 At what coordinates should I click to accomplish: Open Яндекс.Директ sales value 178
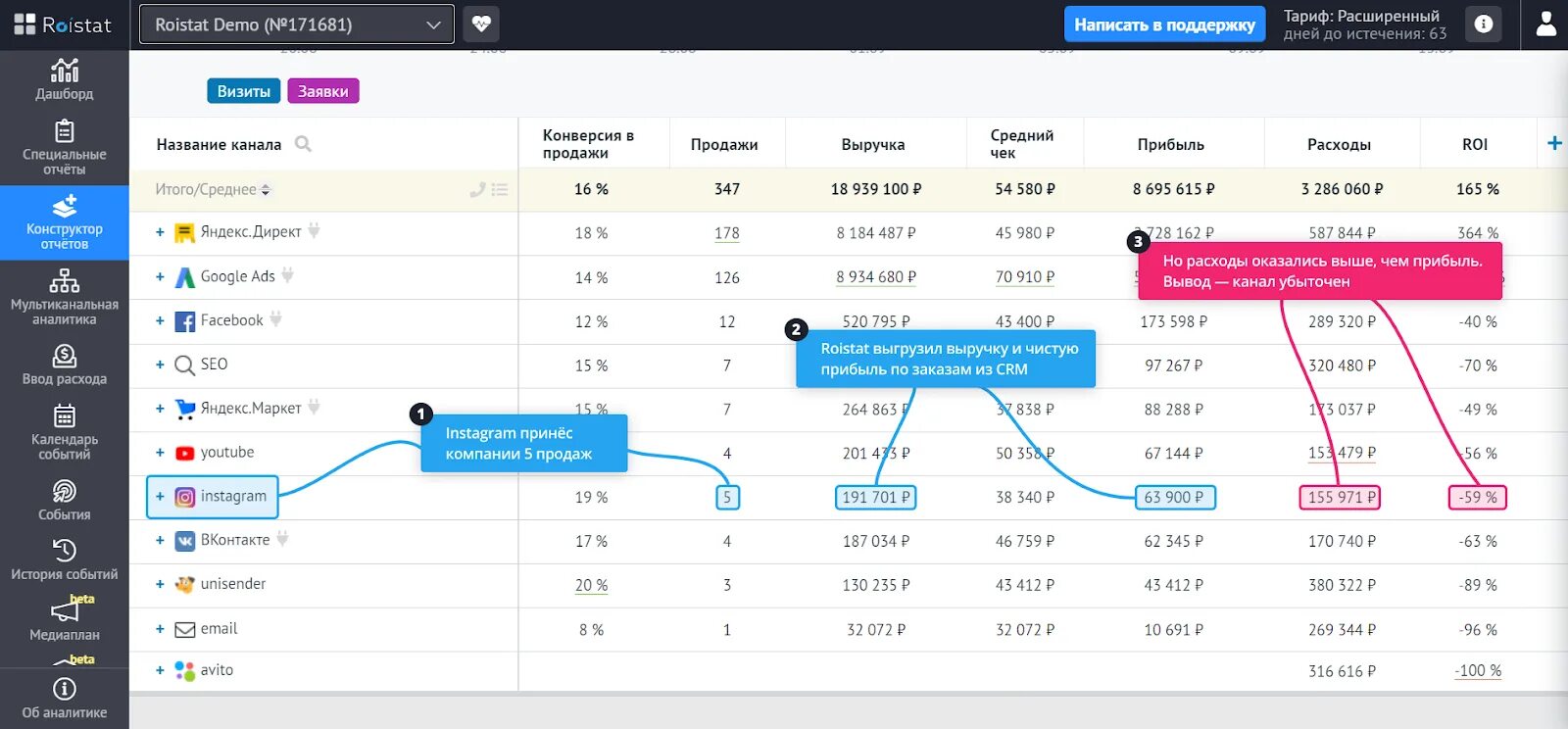(727, 233)
